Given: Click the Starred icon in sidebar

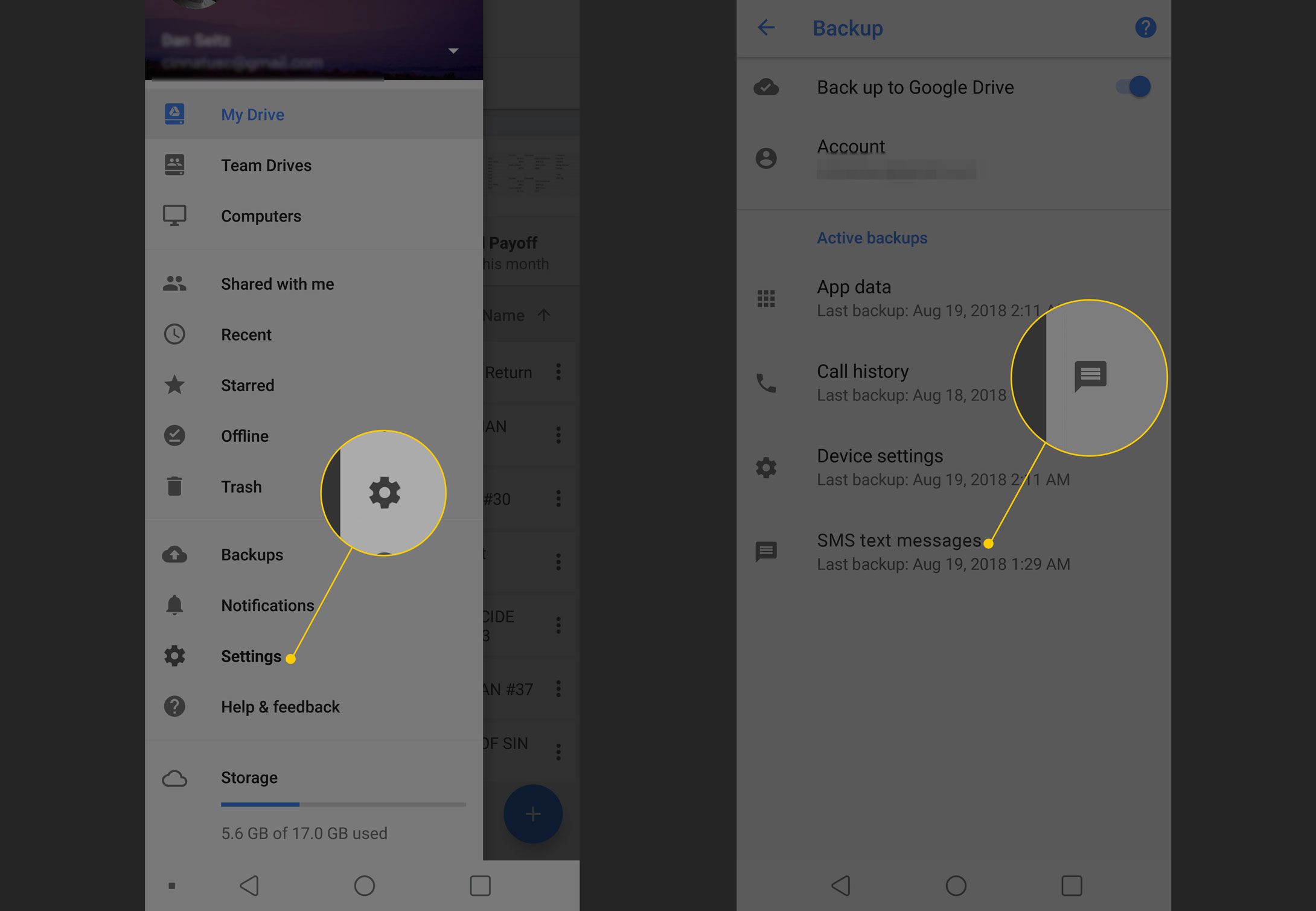Looking at the screenshot, I should (175, 386).
